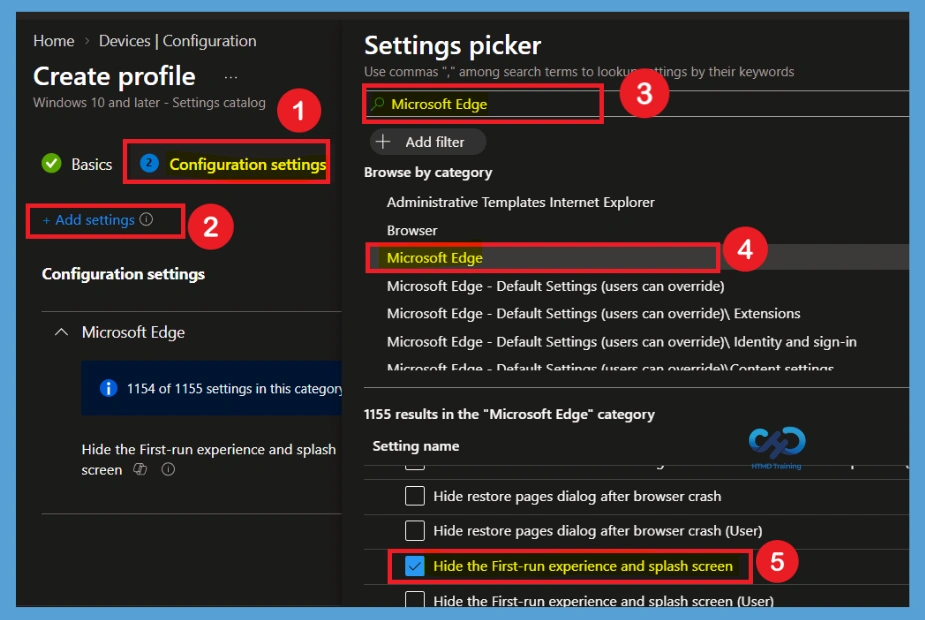Click the info icon beside splash screen setting
925x620 pixels.
tap(168, 470)
